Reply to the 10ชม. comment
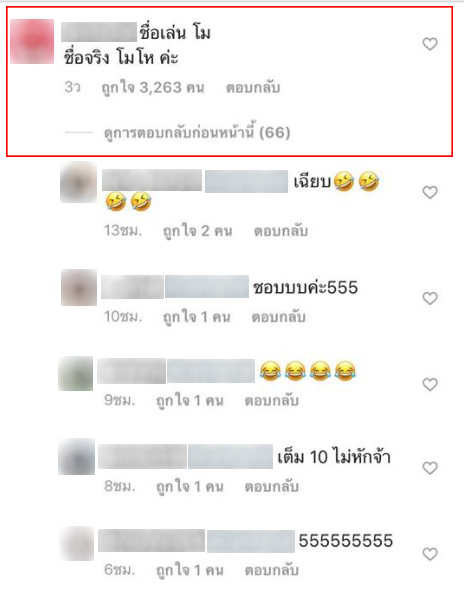 [278, 317]
